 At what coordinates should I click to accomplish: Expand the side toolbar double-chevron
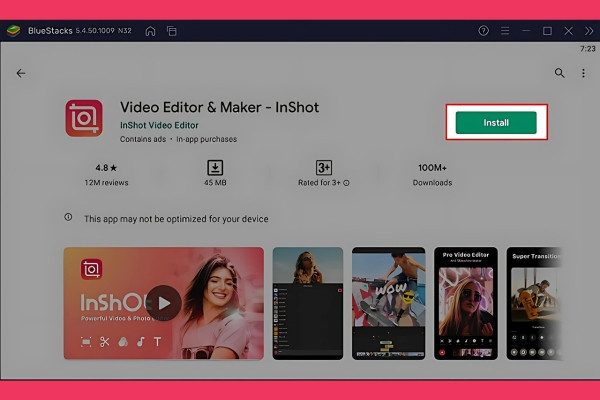click(589, 31)
